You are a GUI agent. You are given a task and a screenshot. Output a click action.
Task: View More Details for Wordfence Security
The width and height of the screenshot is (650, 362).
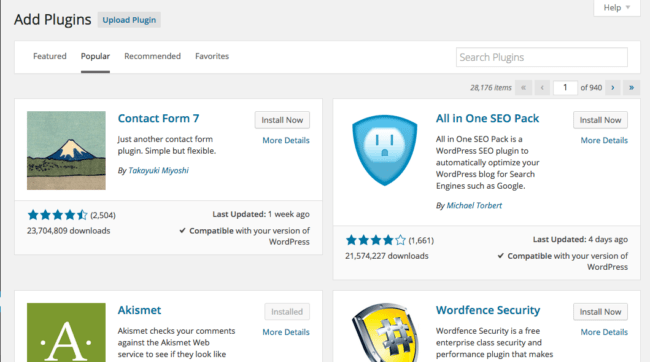click(x=604, y=332)
